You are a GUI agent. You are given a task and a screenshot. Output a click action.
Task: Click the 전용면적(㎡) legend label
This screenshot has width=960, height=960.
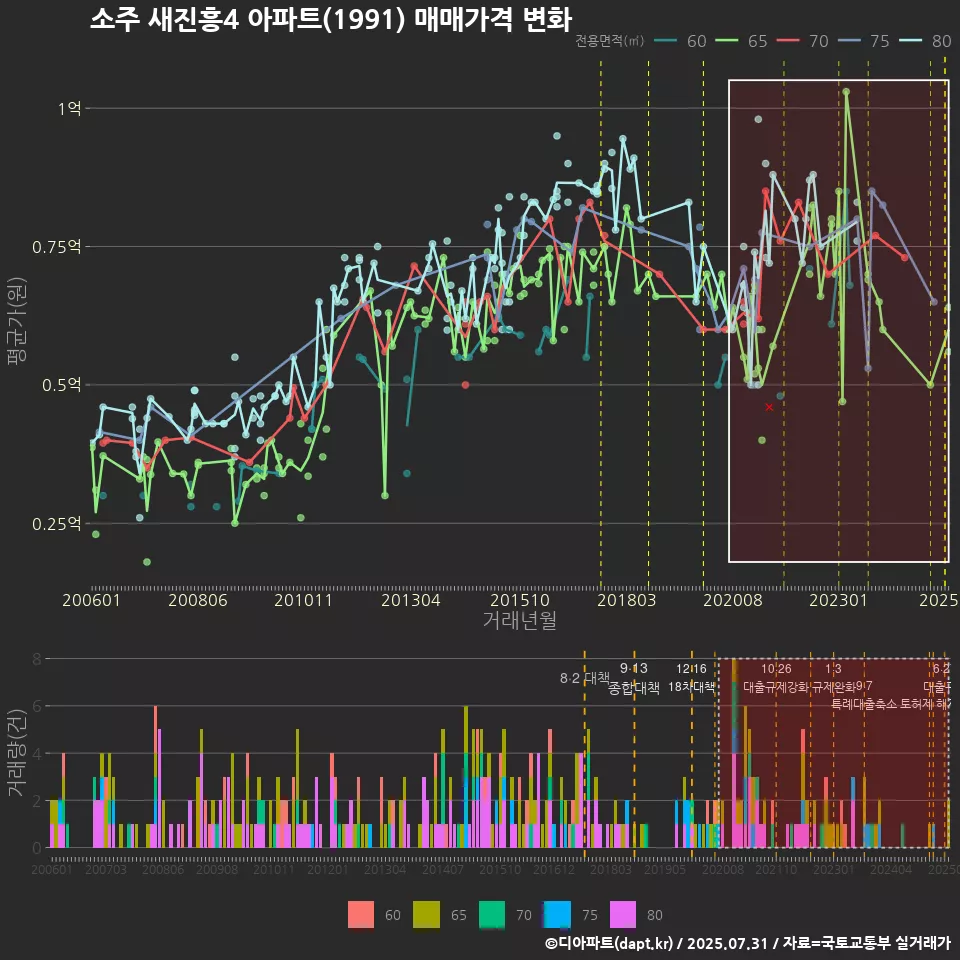pyautogui.click(x=610, y=41)
